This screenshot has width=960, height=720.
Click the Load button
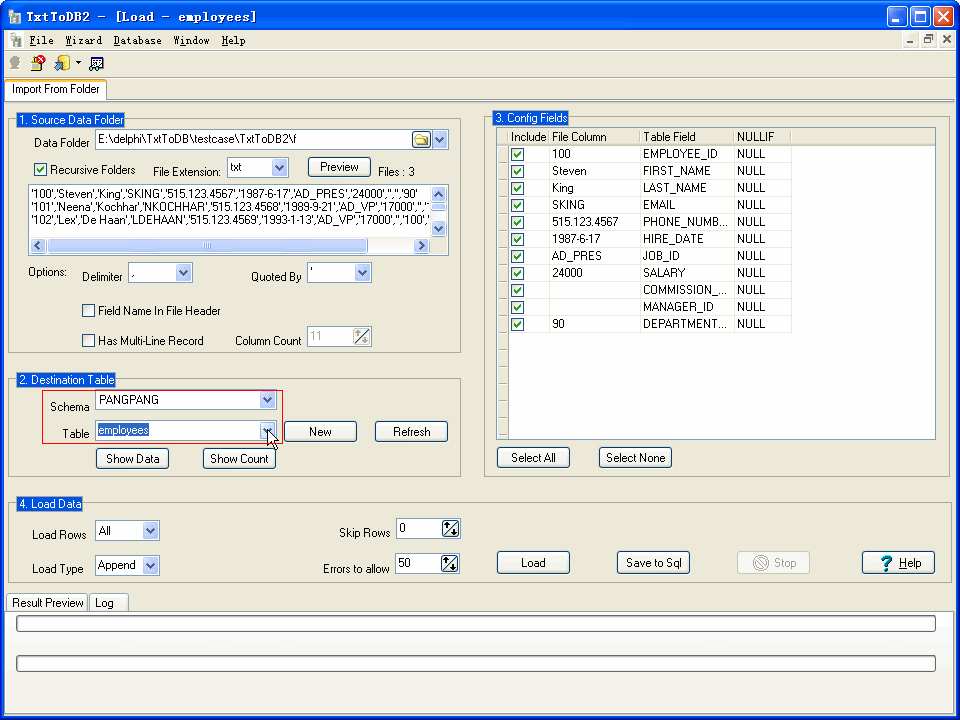point(533,563)
